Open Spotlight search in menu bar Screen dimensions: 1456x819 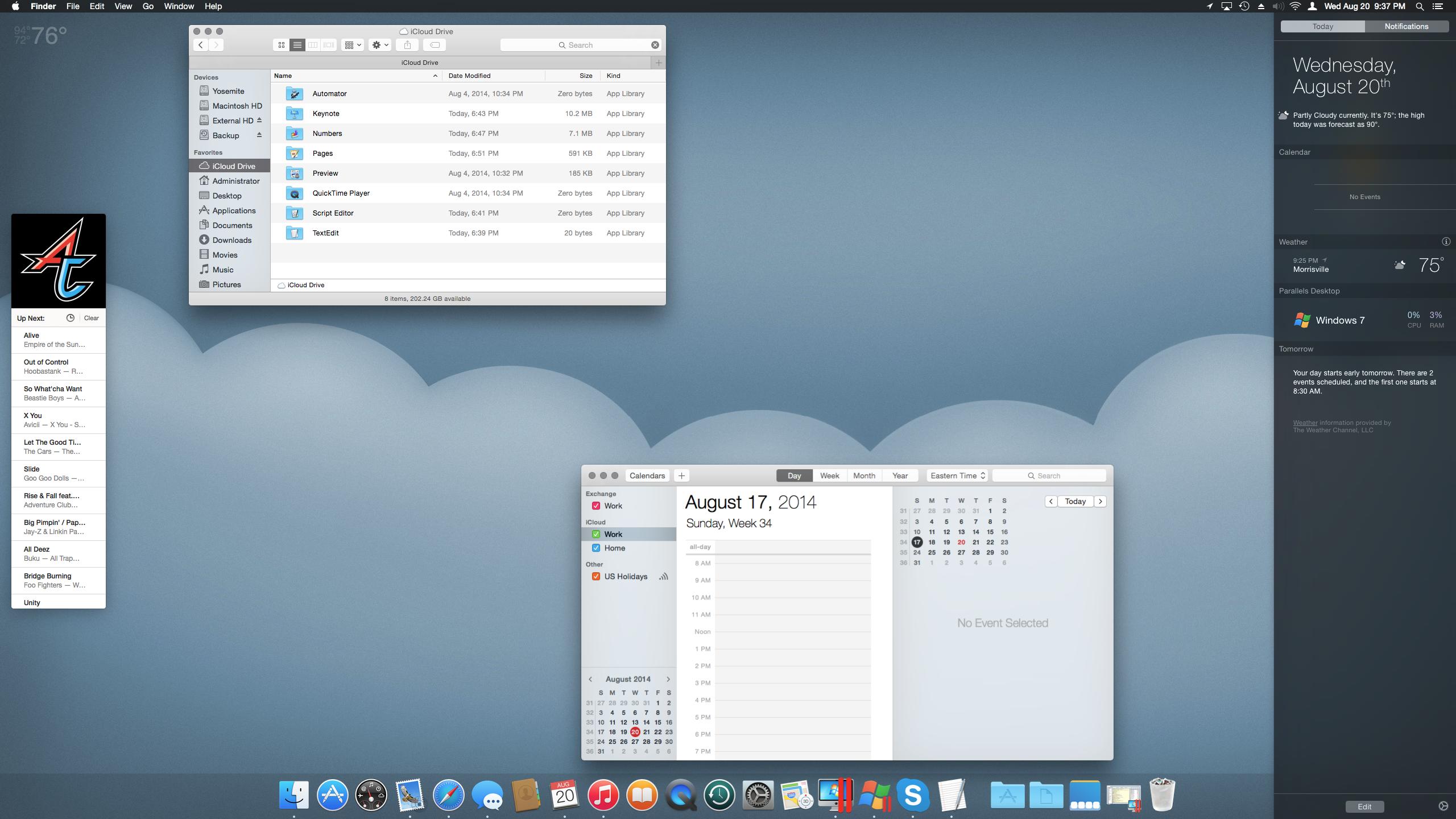pyautogui.click(x=1420, y=6)
